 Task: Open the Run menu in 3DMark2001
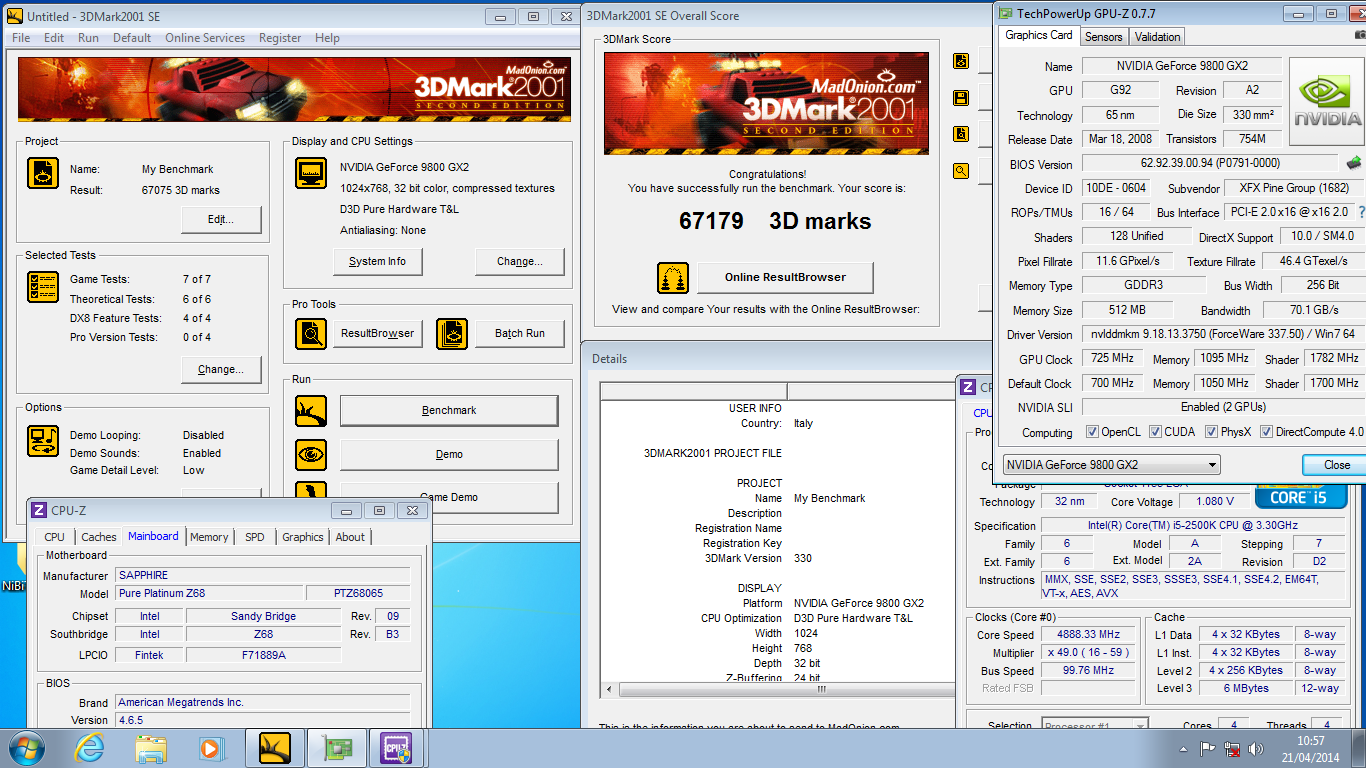(x=88, y=38)
